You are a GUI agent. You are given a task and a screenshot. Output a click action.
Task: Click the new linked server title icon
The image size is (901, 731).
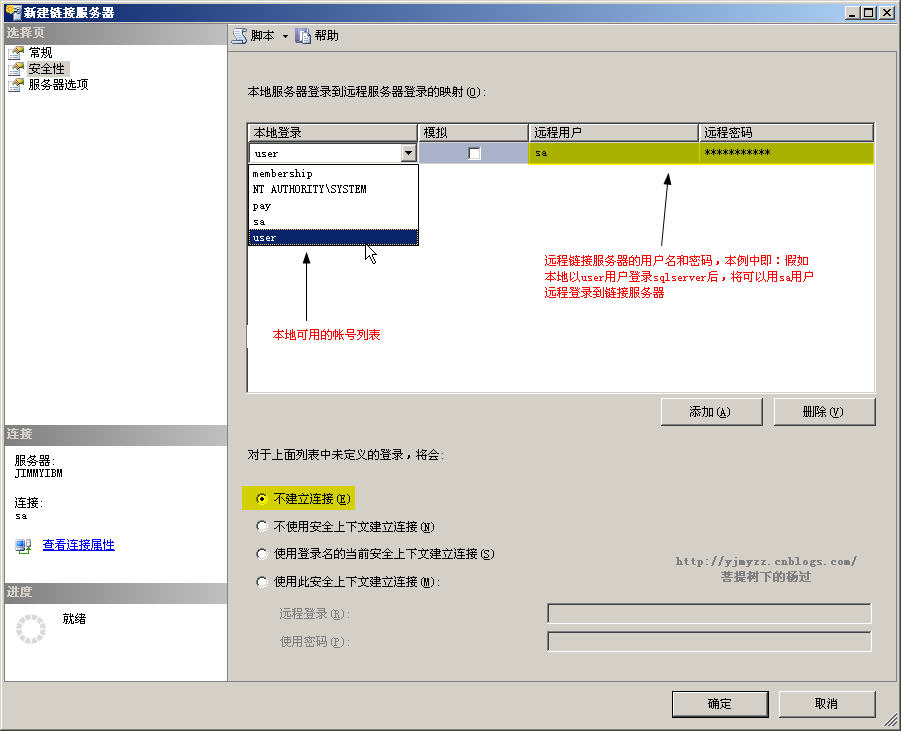(x=13, y=11)
